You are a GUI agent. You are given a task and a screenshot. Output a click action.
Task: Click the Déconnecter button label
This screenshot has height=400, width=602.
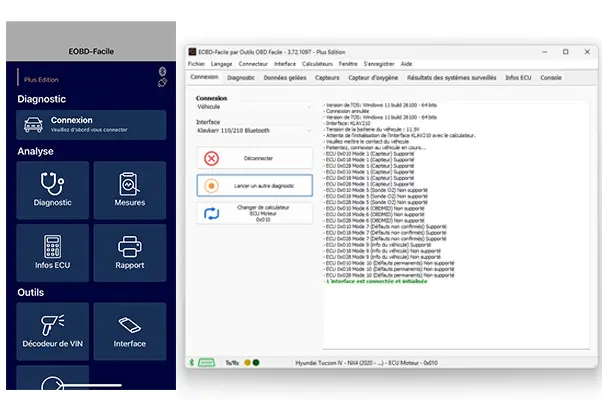pyautogui.click(x=258, y=158)
